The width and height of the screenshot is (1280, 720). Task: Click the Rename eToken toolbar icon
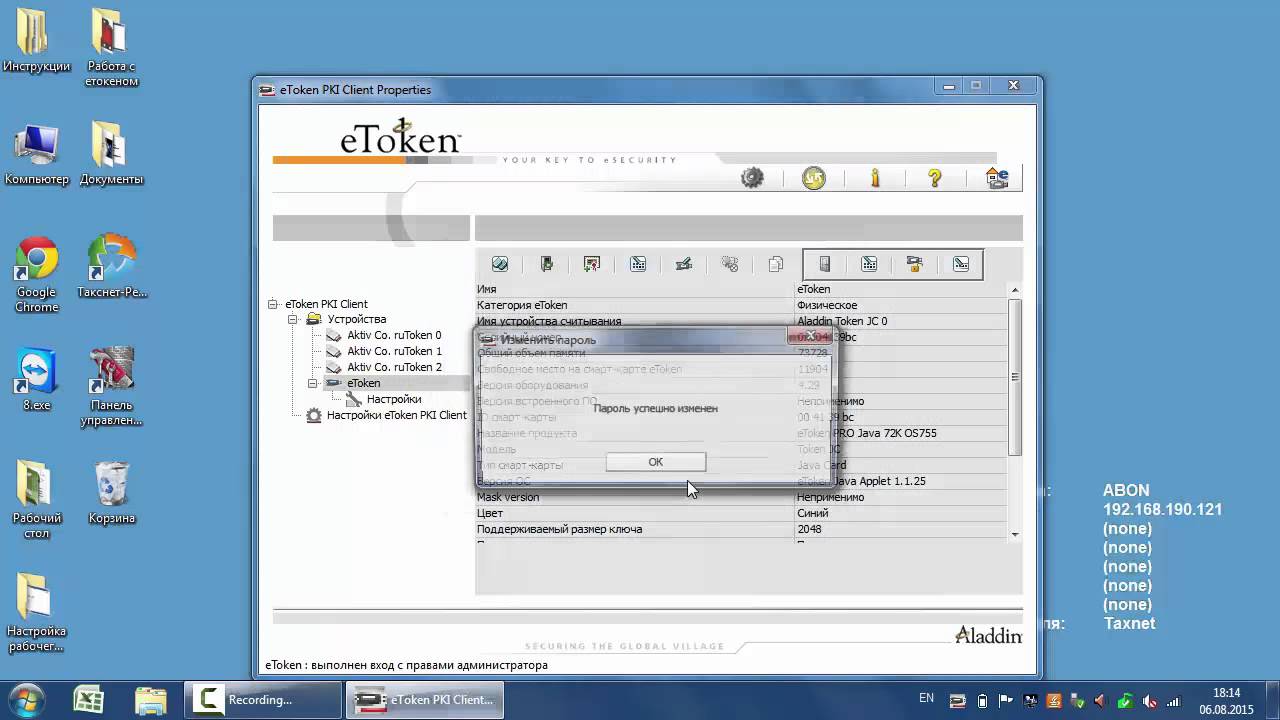[x=684, y=264]
